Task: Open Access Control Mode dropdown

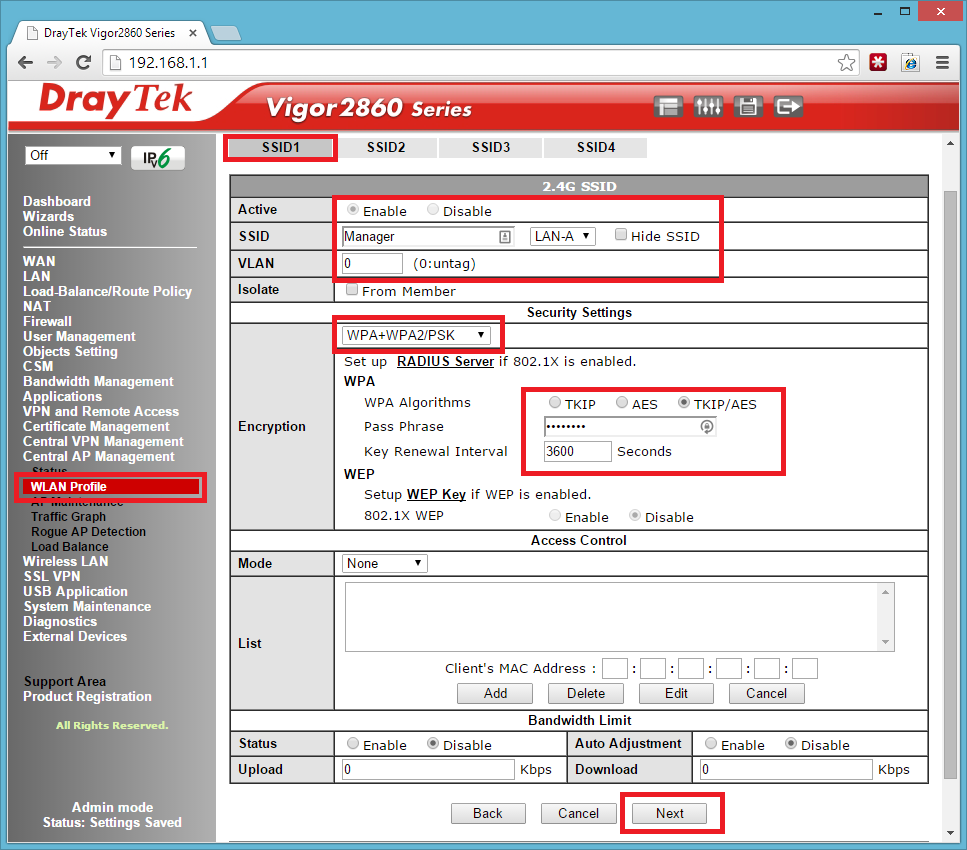Action: point(384,564)
